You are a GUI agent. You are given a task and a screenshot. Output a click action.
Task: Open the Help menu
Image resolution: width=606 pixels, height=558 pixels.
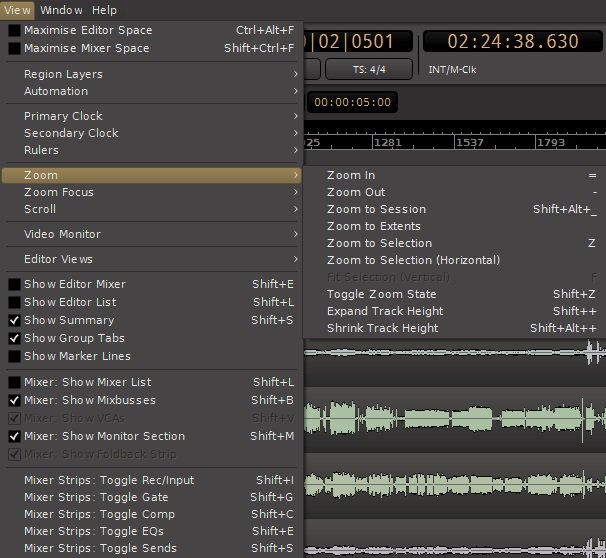pyautogui.click(x=104, y=10)
